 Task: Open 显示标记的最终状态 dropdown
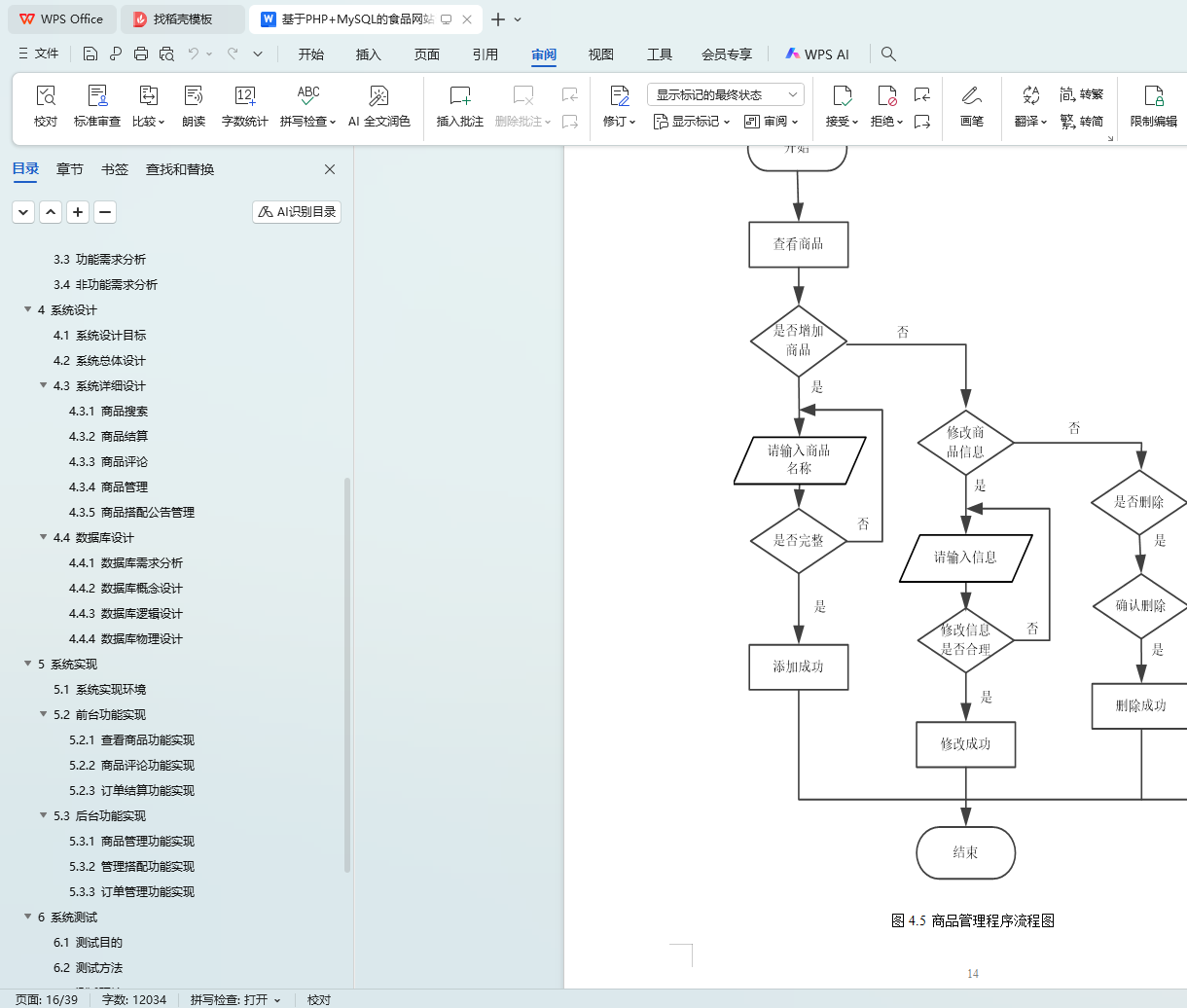point(725,94)
